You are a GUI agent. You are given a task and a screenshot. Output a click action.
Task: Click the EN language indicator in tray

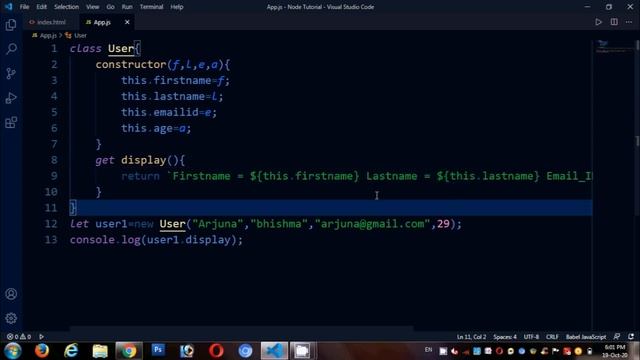(x=428, y=350)
